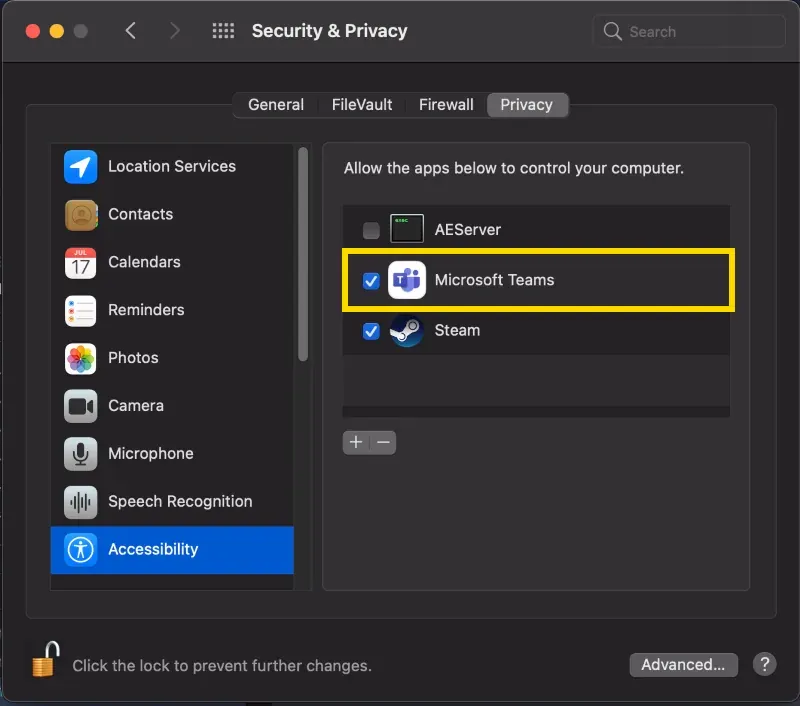This screenshot has height=706, width=800.
Task: Switch to the General tab
Action: click(x=276, y=105)
